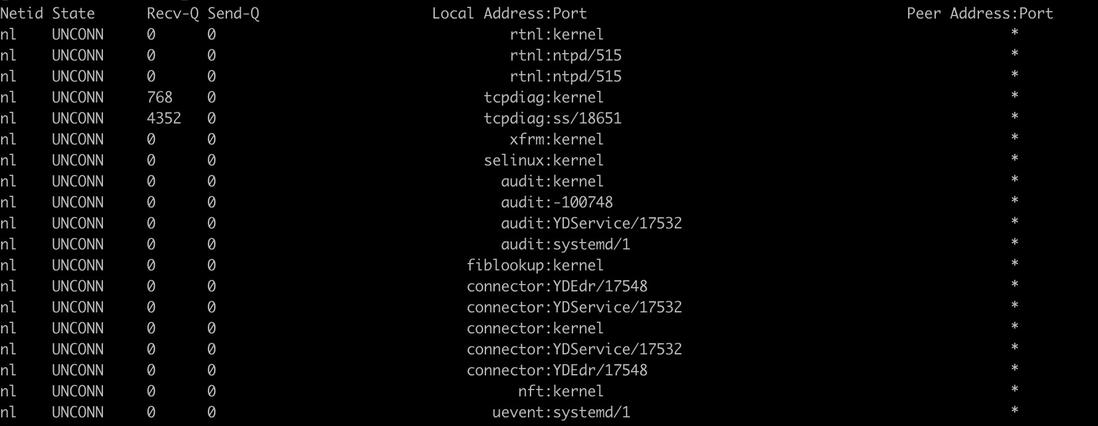
Task: Click the uevent:systemd/1 entry
Action: (x=562, y=412)
